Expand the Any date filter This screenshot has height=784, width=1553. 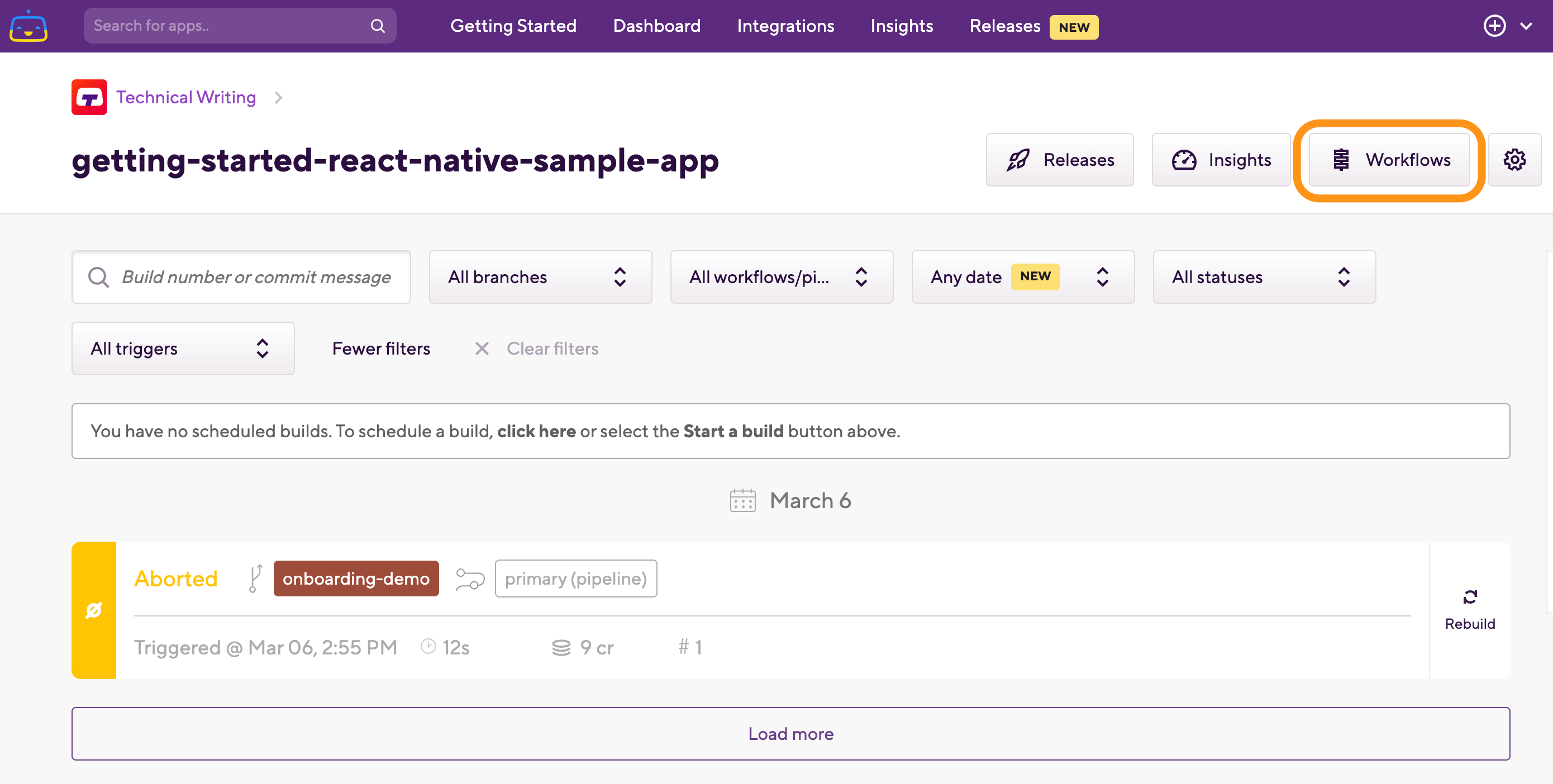[x=1022, y=277]
